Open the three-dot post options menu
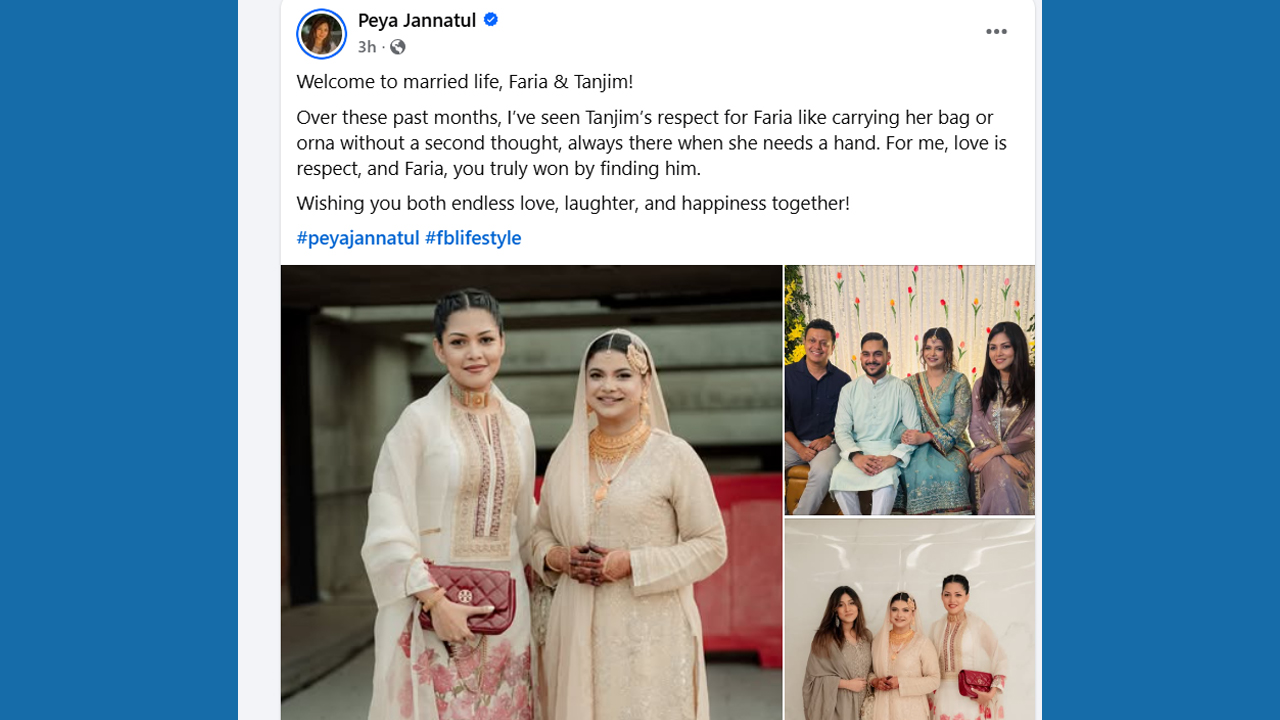This screenshot has height=720, width=1280. pyautogui.click(x=996, y=32)
